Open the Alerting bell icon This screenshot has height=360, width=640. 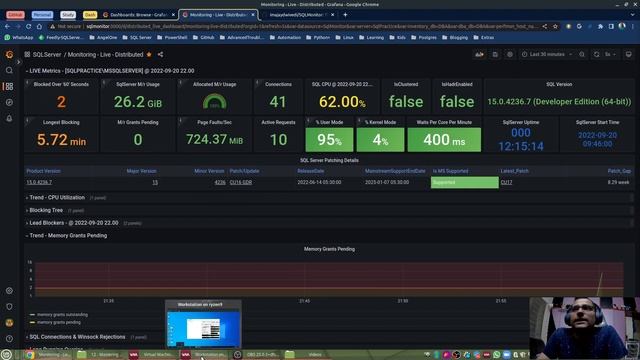(9, 118)
